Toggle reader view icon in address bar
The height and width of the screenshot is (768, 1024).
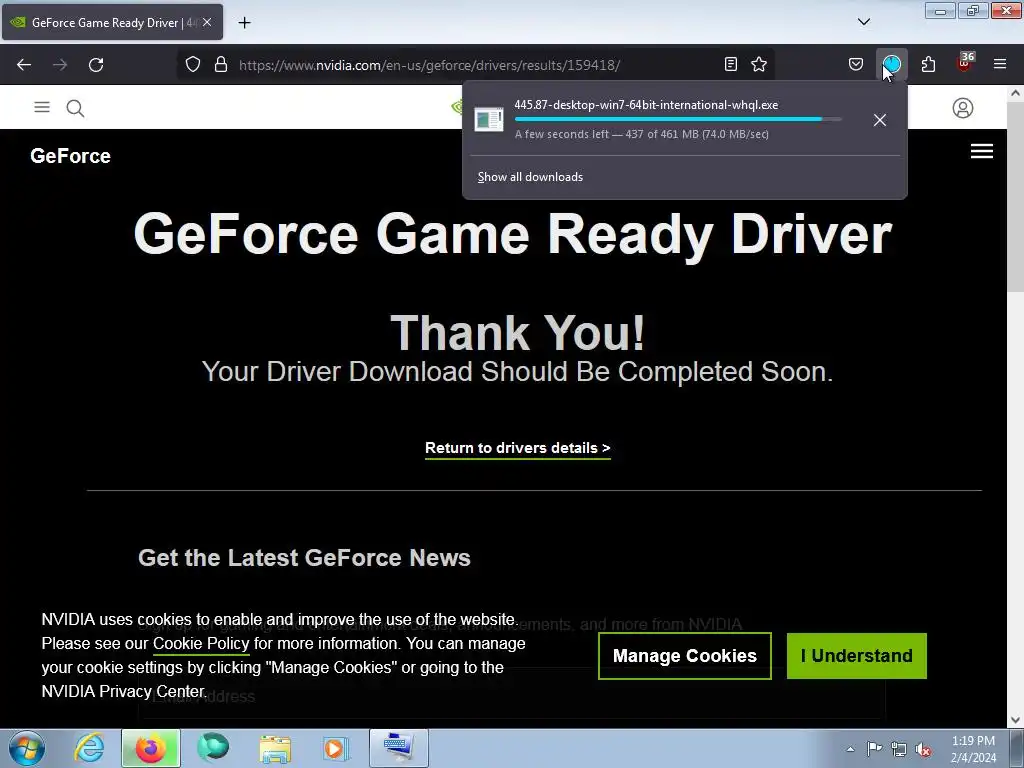(x=731, y=64)
